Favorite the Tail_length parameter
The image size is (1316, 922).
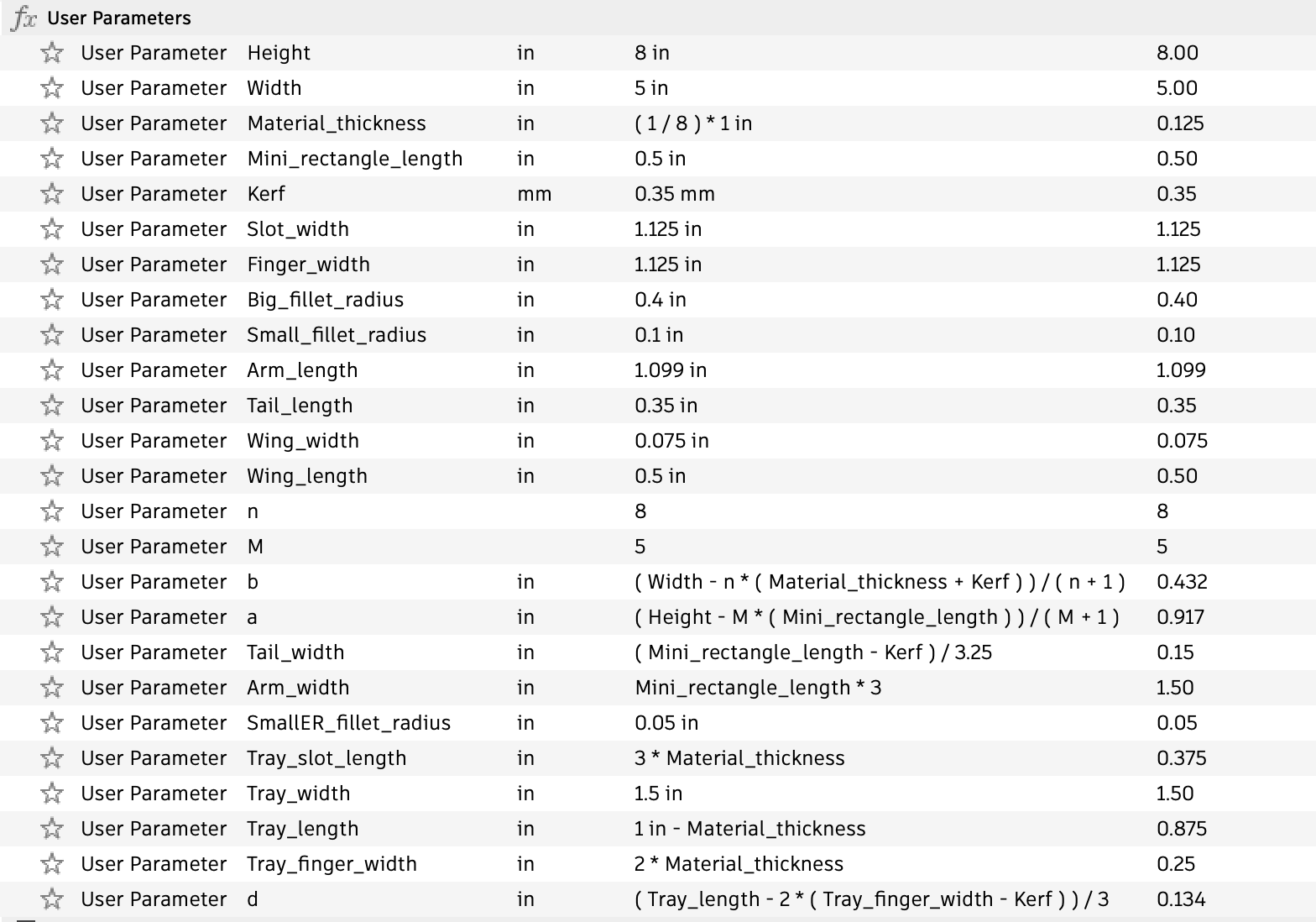coord(52,406)
